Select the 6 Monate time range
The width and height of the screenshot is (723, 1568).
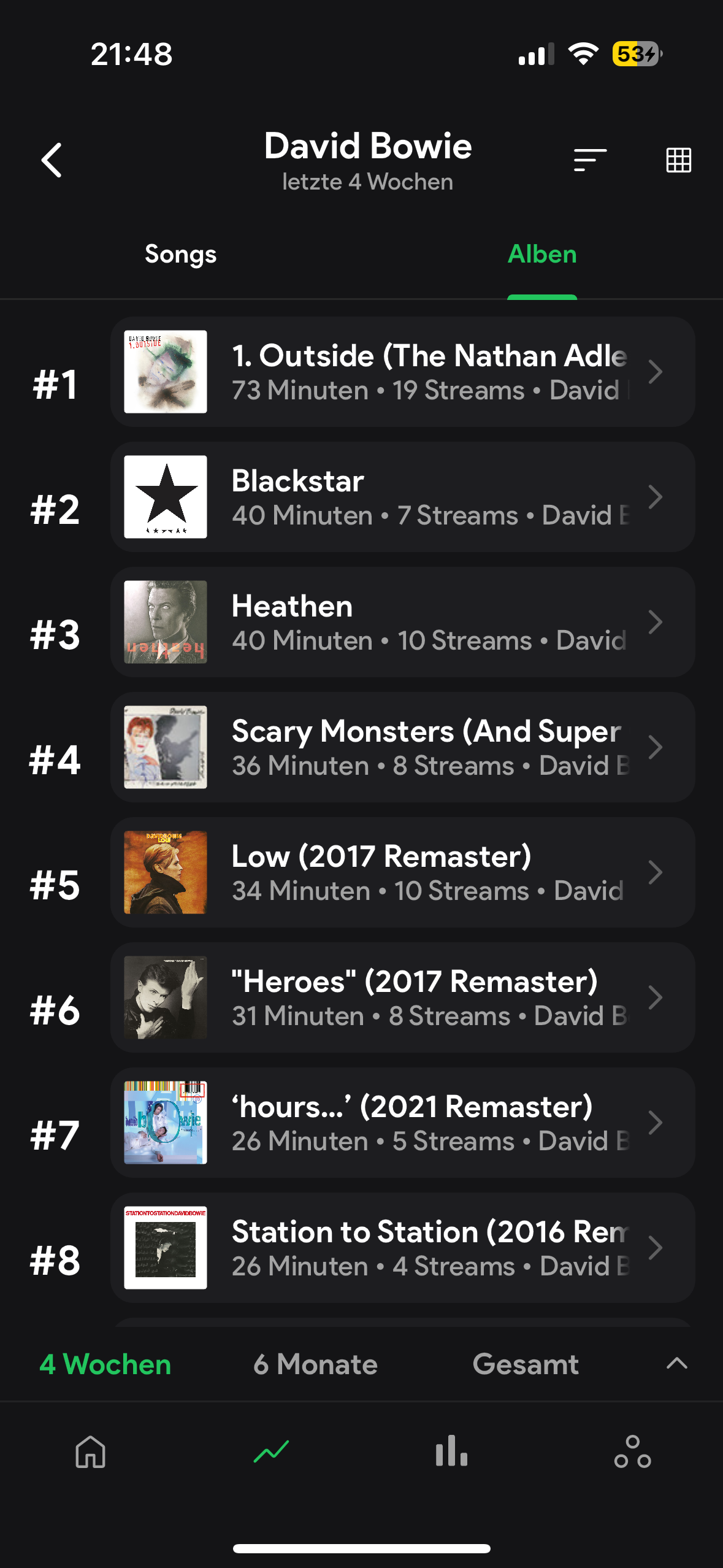pyautogui.click(x=315, y=1364)
